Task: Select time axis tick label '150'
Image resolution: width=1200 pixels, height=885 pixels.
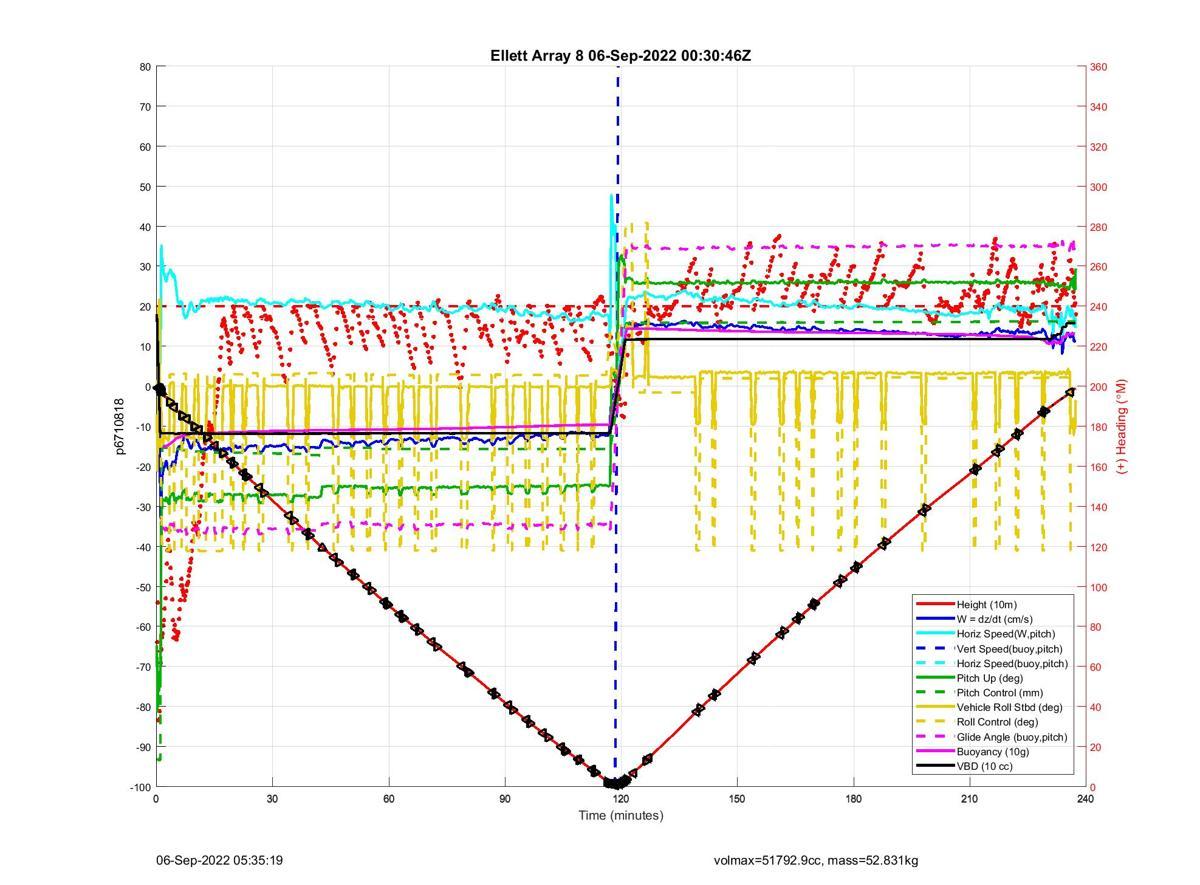Action: 737,799
